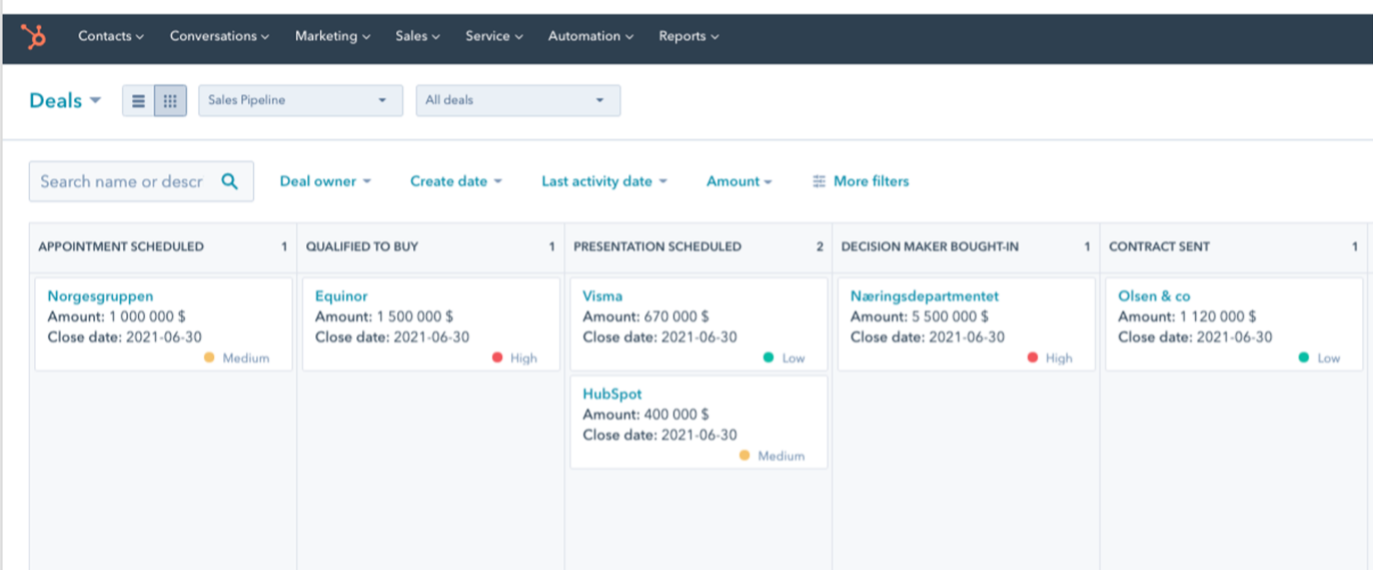Click Equinor's High priority red dot
This screenshot has height=570, width=1373.
pyautogui.click(x=497, y=357)
